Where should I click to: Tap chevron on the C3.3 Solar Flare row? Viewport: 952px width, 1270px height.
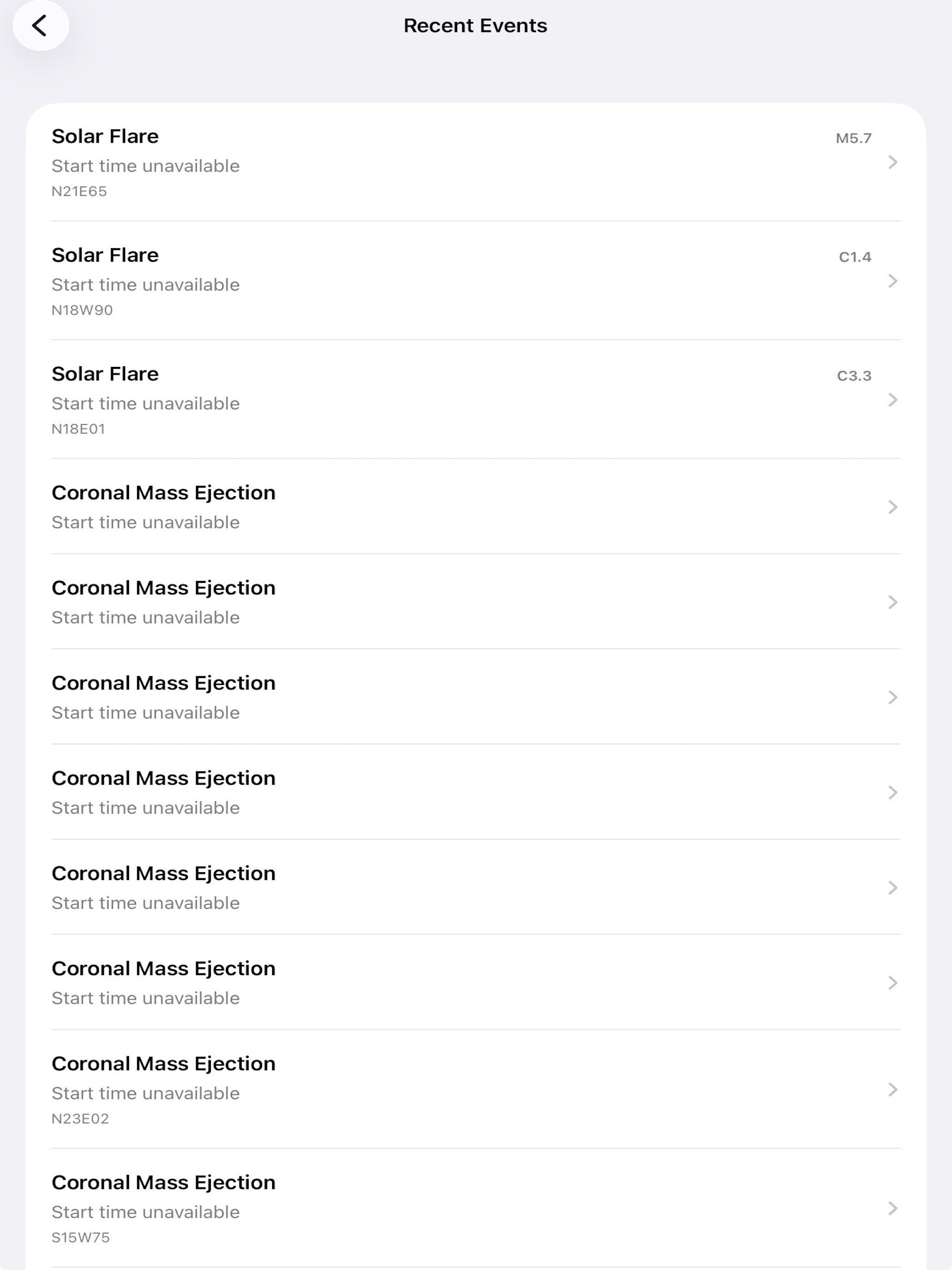tap(892, 400)
